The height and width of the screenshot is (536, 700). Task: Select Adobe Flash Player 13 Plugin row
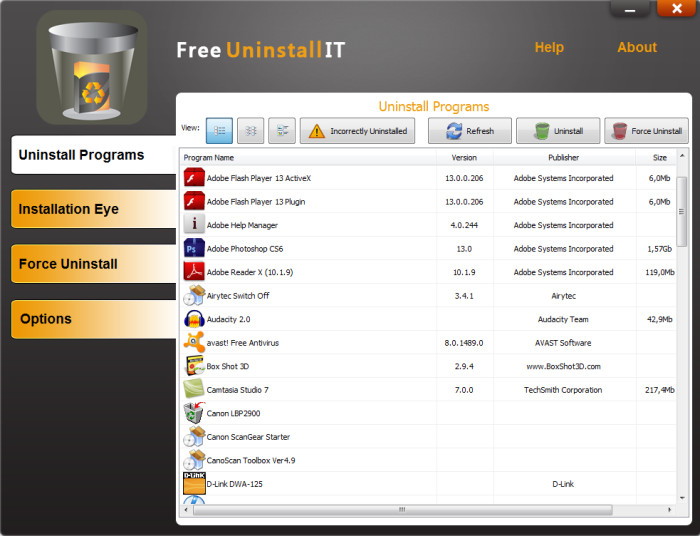[x=428, y=202]
